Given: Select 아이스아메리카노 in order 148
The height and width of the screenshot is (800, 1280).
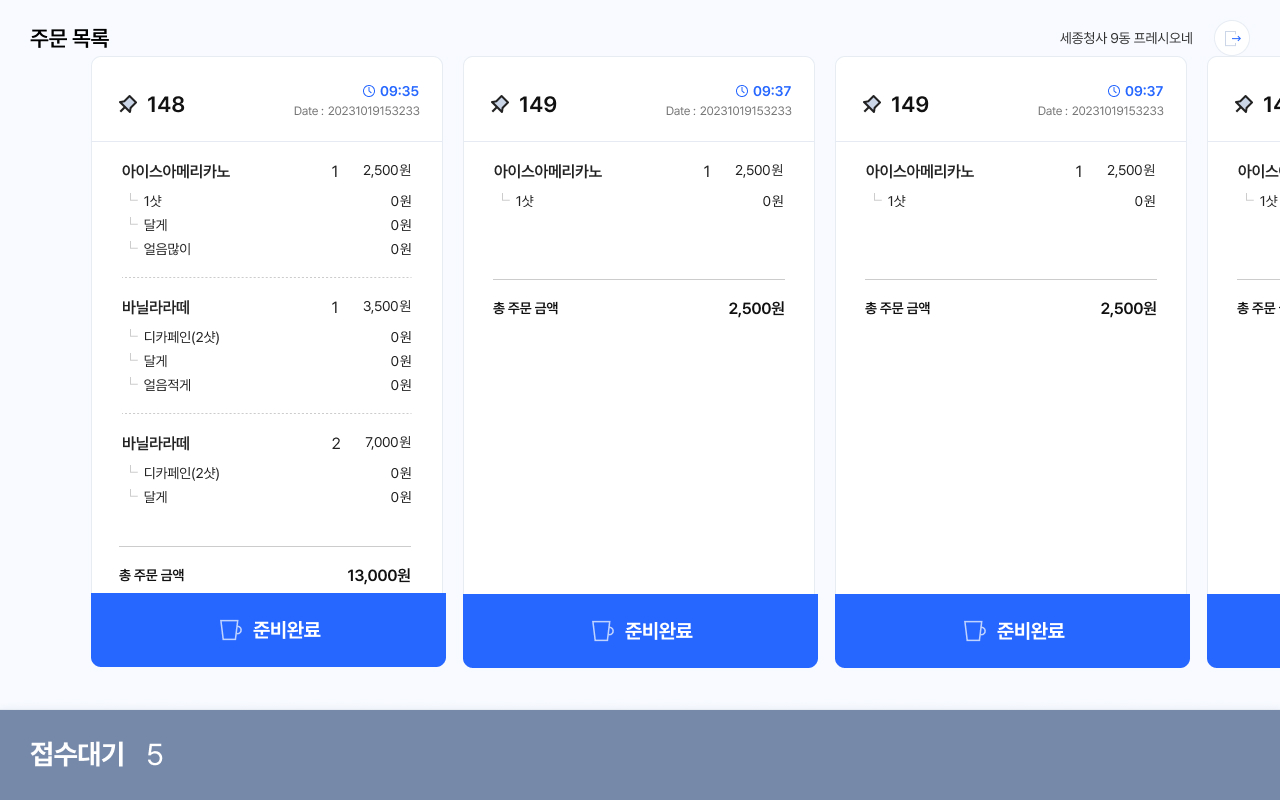Looking at the screenshot, I should [176, 171].
